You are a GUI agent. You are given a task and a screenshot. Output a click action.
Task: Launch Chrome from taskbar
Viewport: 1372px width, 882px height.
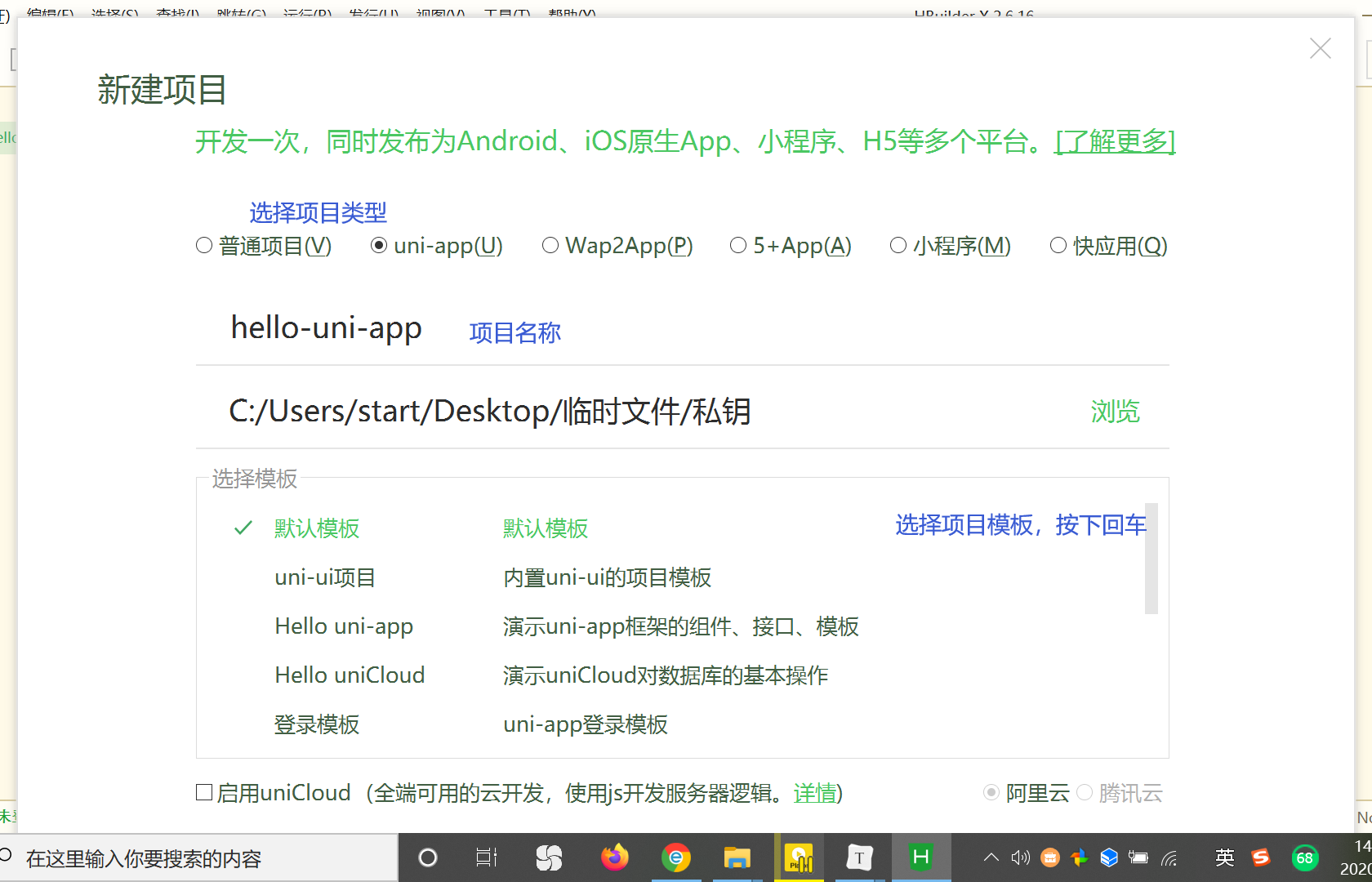pyautogui.click(x=676, y=857)
